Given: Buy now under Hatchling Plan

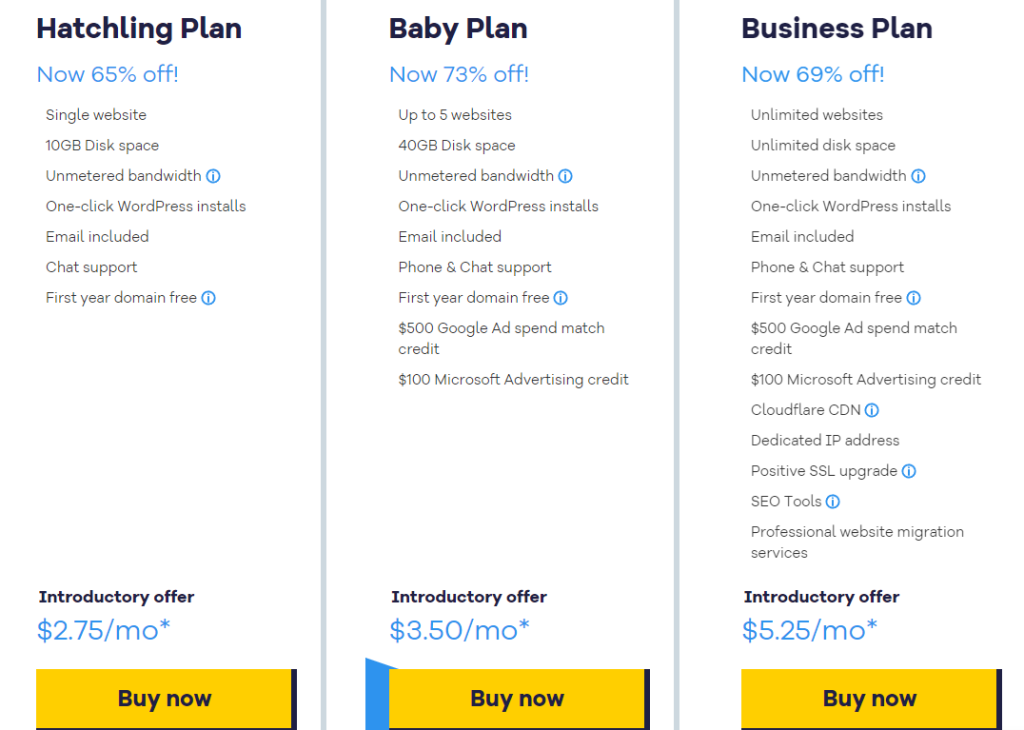Looking at the screenshot, I should point(166,699).
